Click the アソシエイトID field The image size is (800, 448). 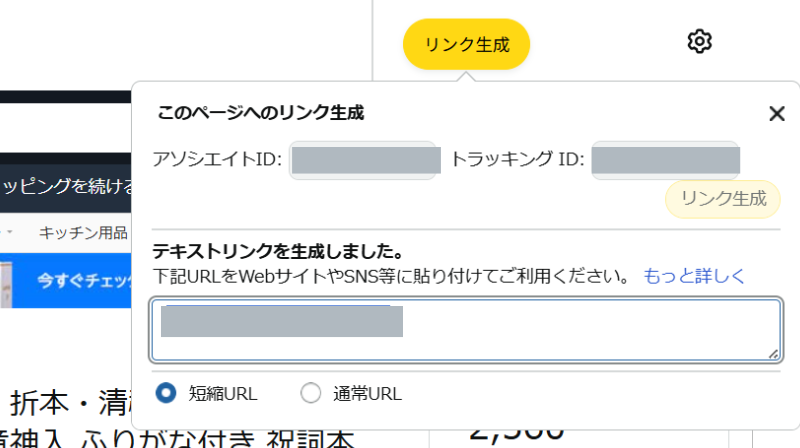(365, 160)
